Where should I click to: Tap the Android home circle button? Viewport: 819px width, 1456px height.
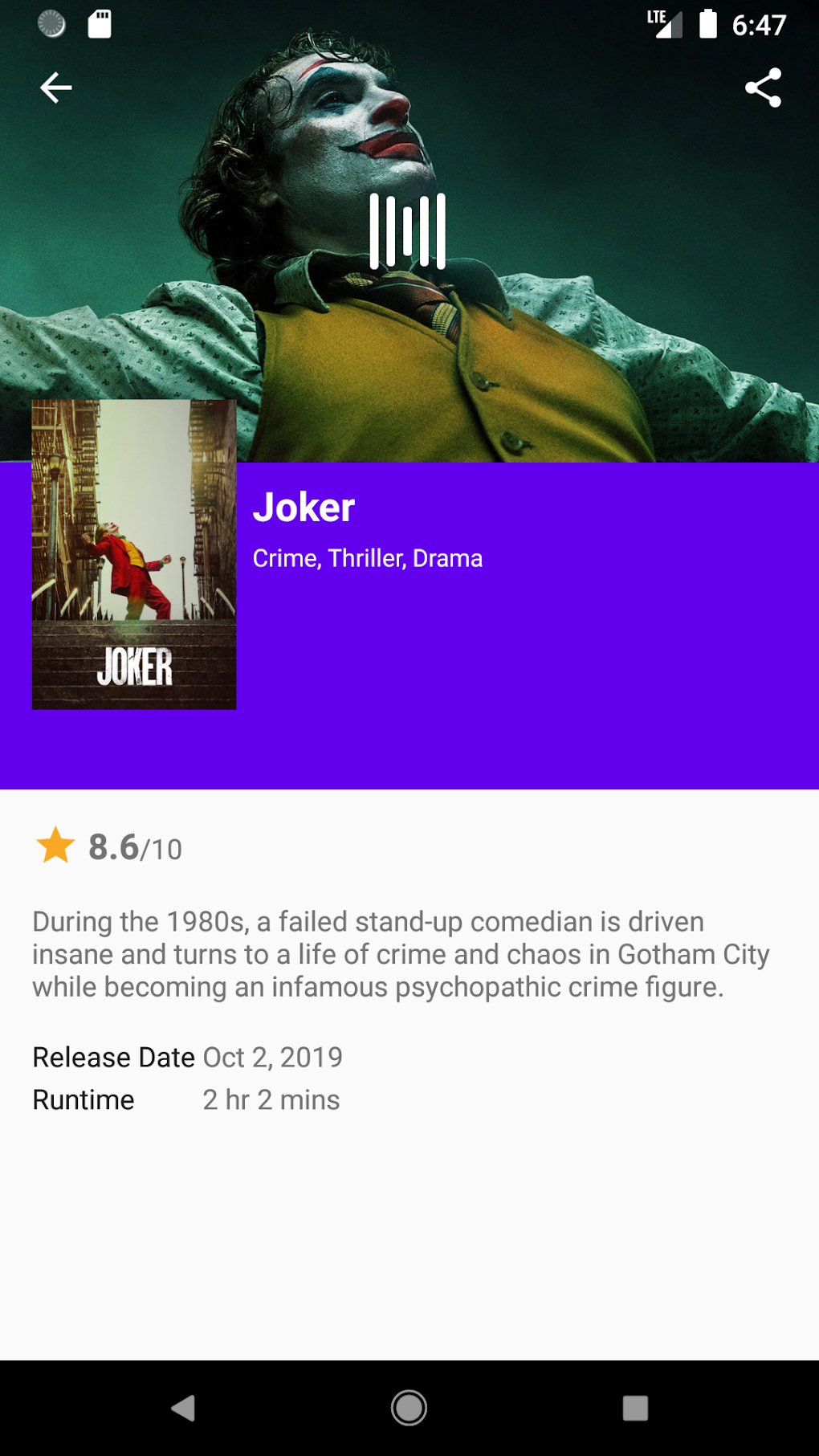click(x=409, y=1408)
